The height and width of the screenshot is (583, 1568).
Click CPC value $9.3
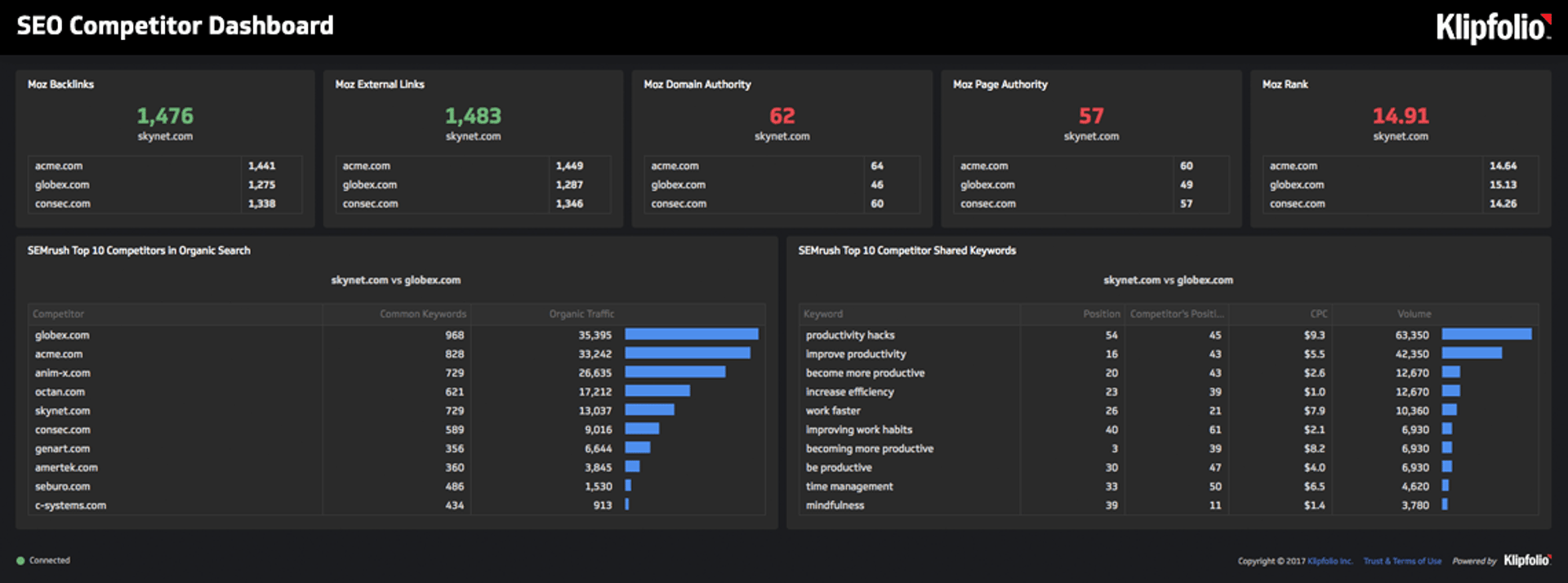[1314, 335]
